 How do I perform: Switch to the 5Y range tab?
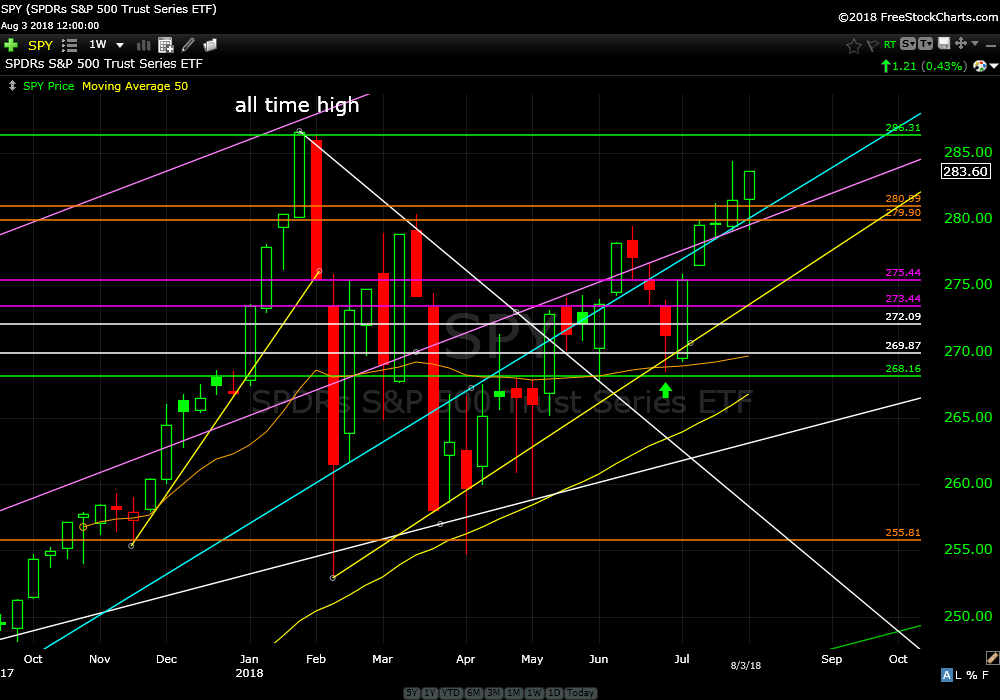point(412,693)
